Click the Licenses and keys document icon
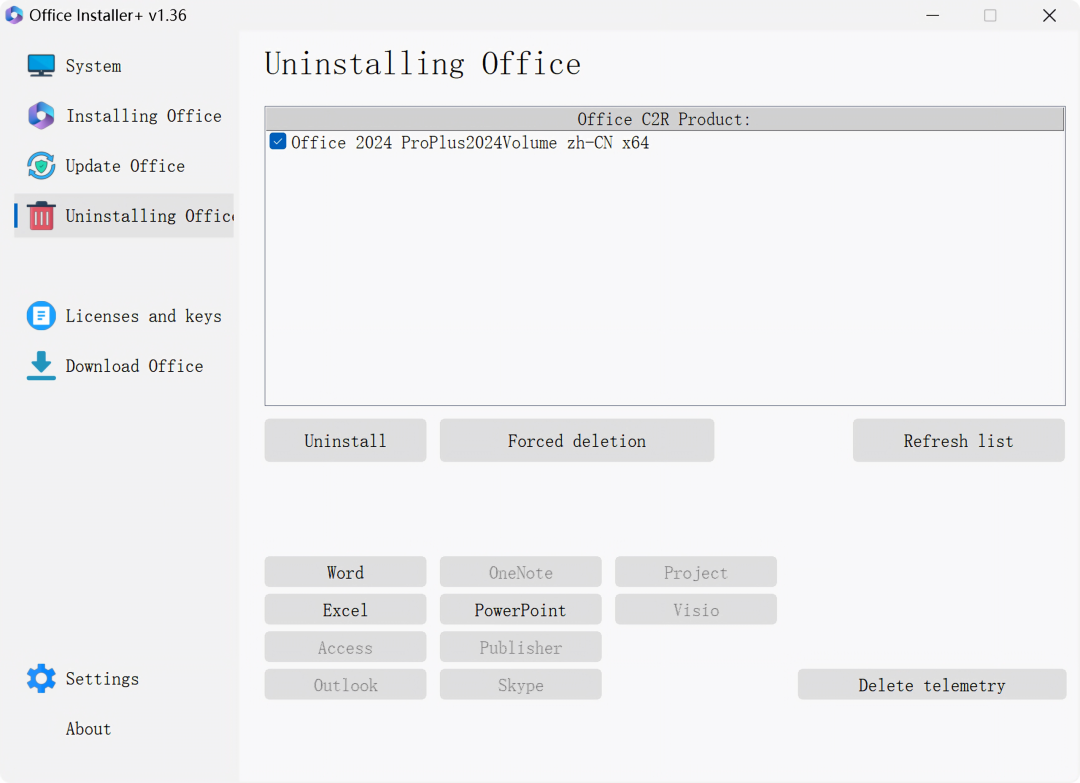The height and width of the screenshot is (783, 1080). pyautogui.click(x=41, y=316)
